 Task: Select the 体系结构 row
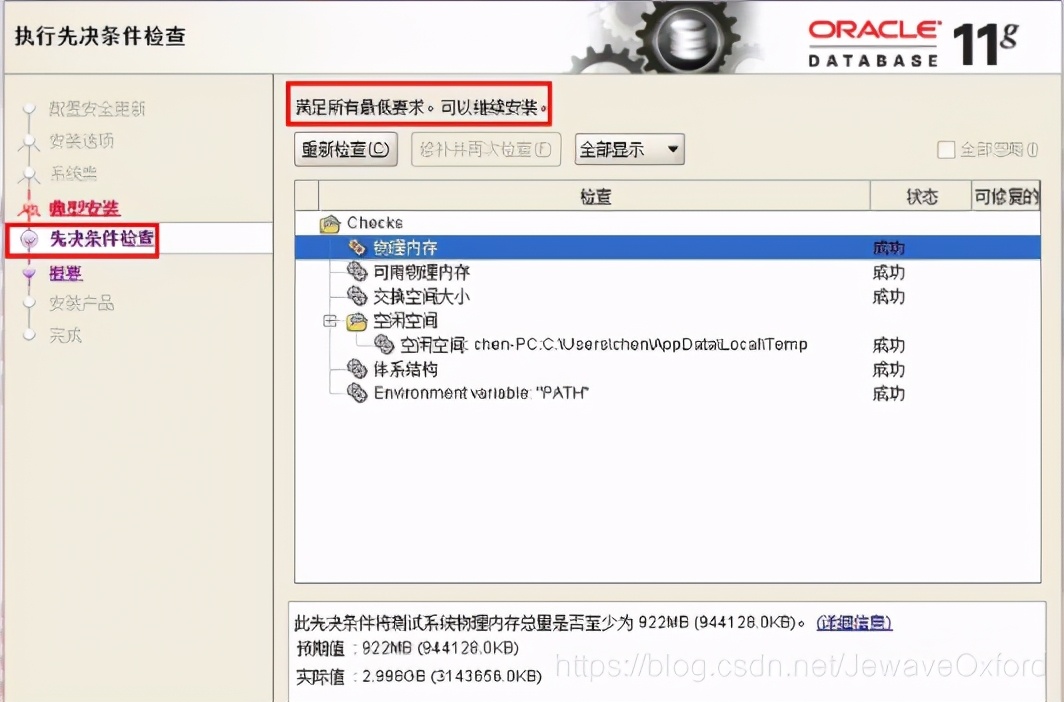click(668, 369)
